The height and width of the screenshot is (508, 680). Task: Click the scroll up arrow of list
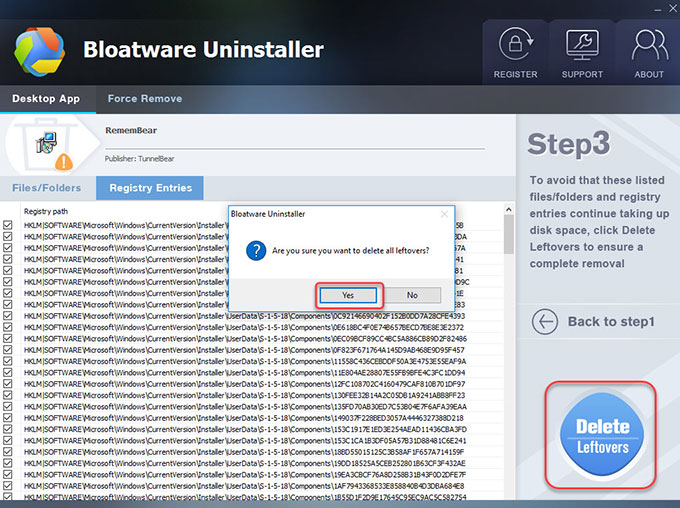[x=509, y=210]
